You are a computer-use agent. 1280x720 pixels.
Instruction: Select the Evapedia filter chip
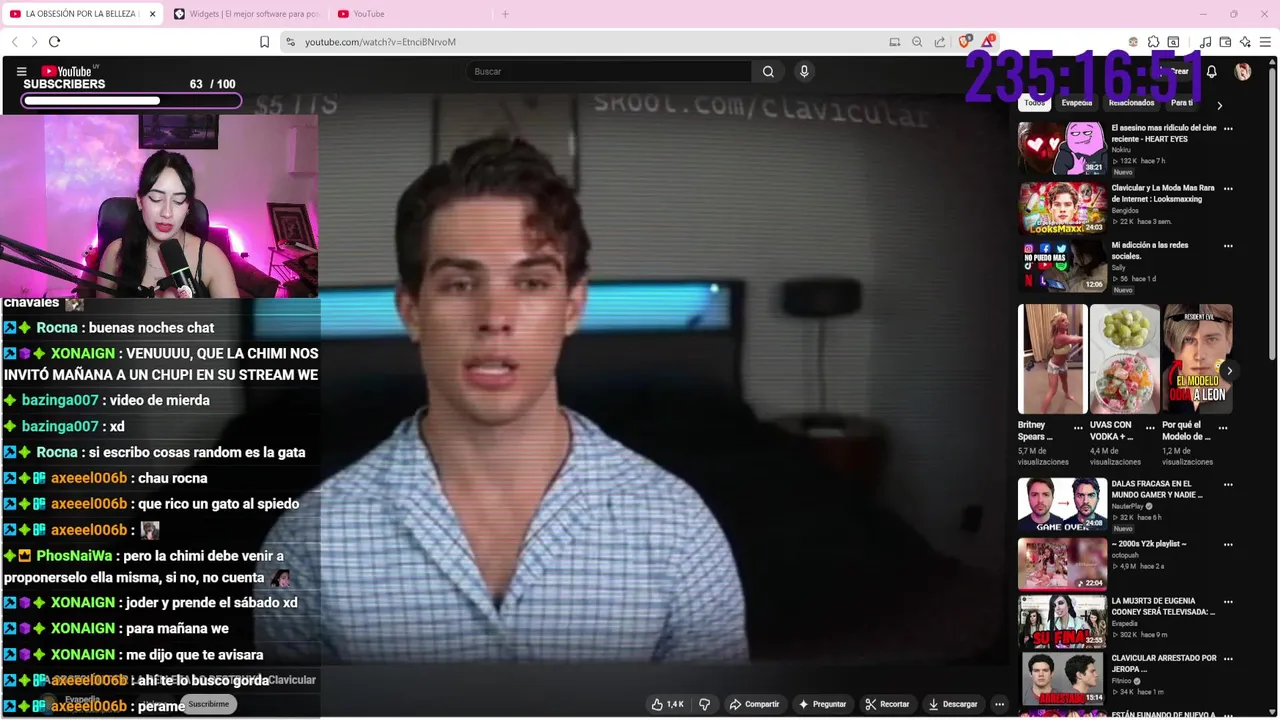1077,103
